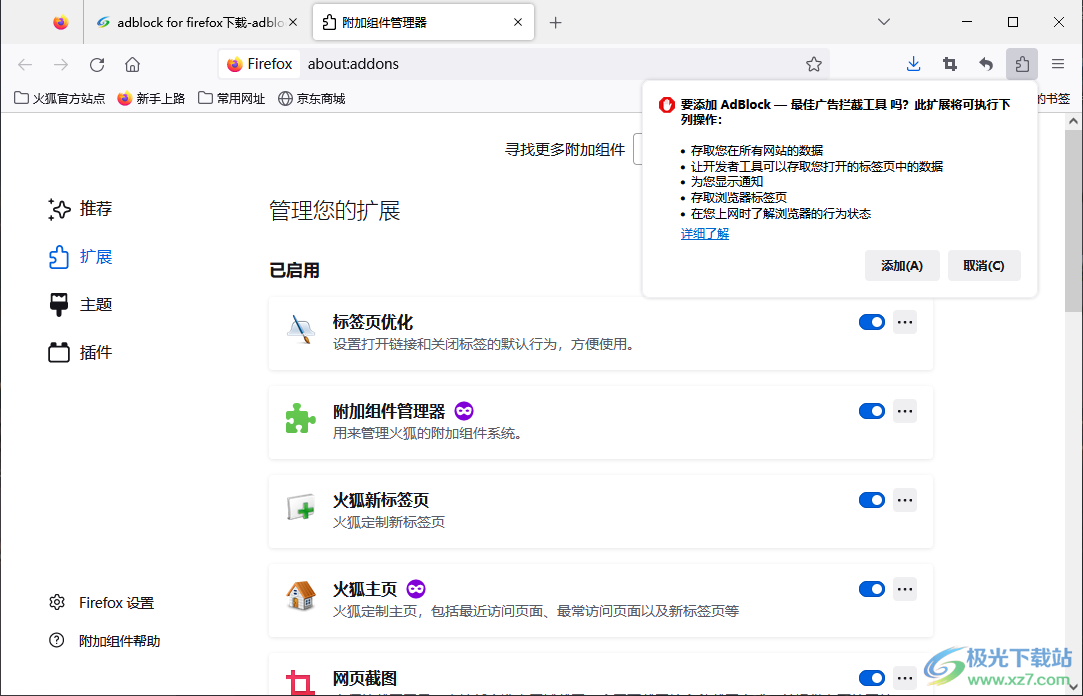Open the downloads panel

click(913, 64)
